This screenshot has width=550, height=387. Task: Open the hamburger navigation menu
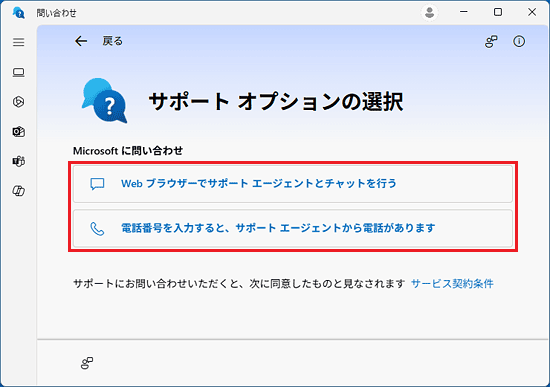[19, 42]
